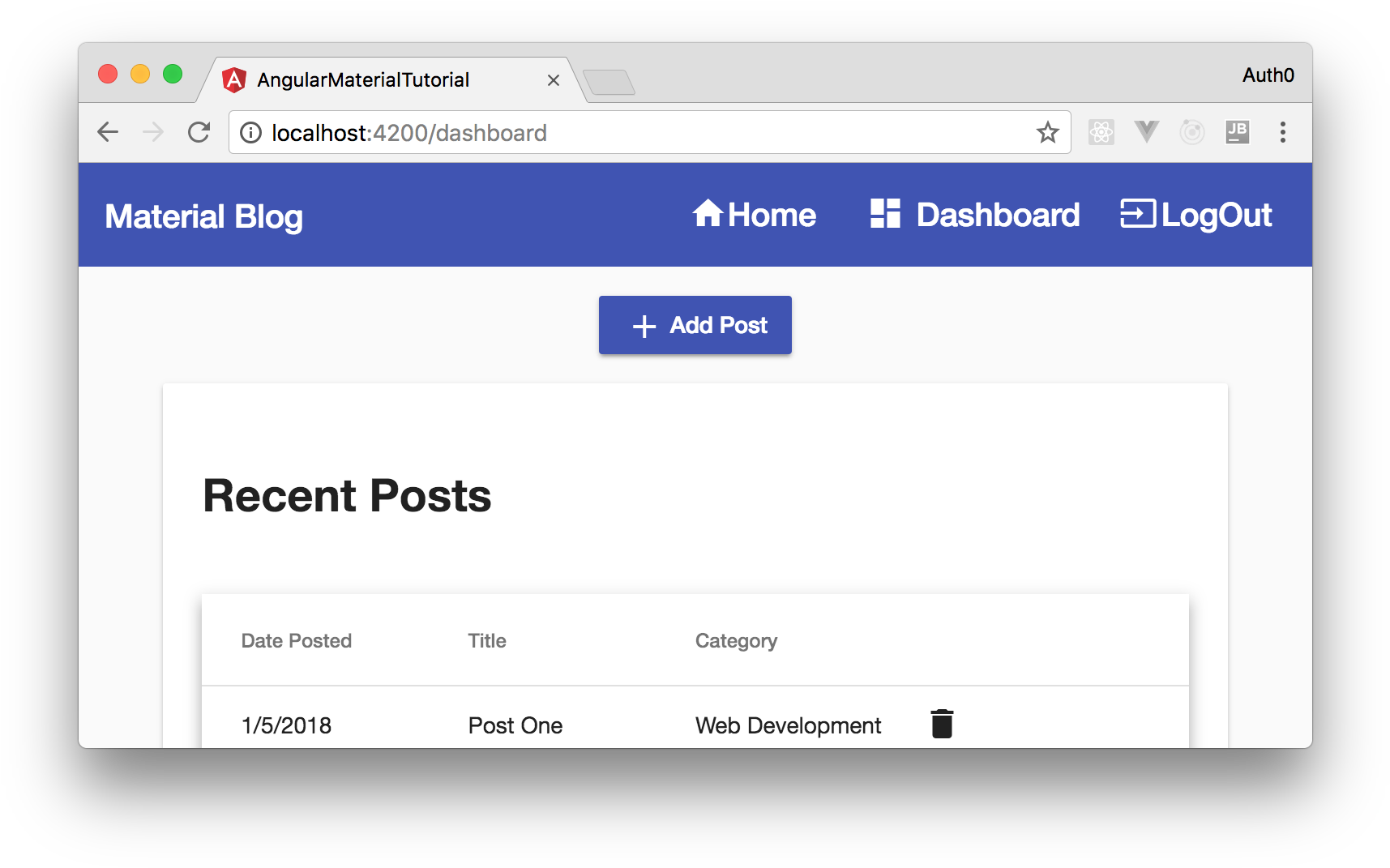Click the Date Posted column header

(296, 640)
